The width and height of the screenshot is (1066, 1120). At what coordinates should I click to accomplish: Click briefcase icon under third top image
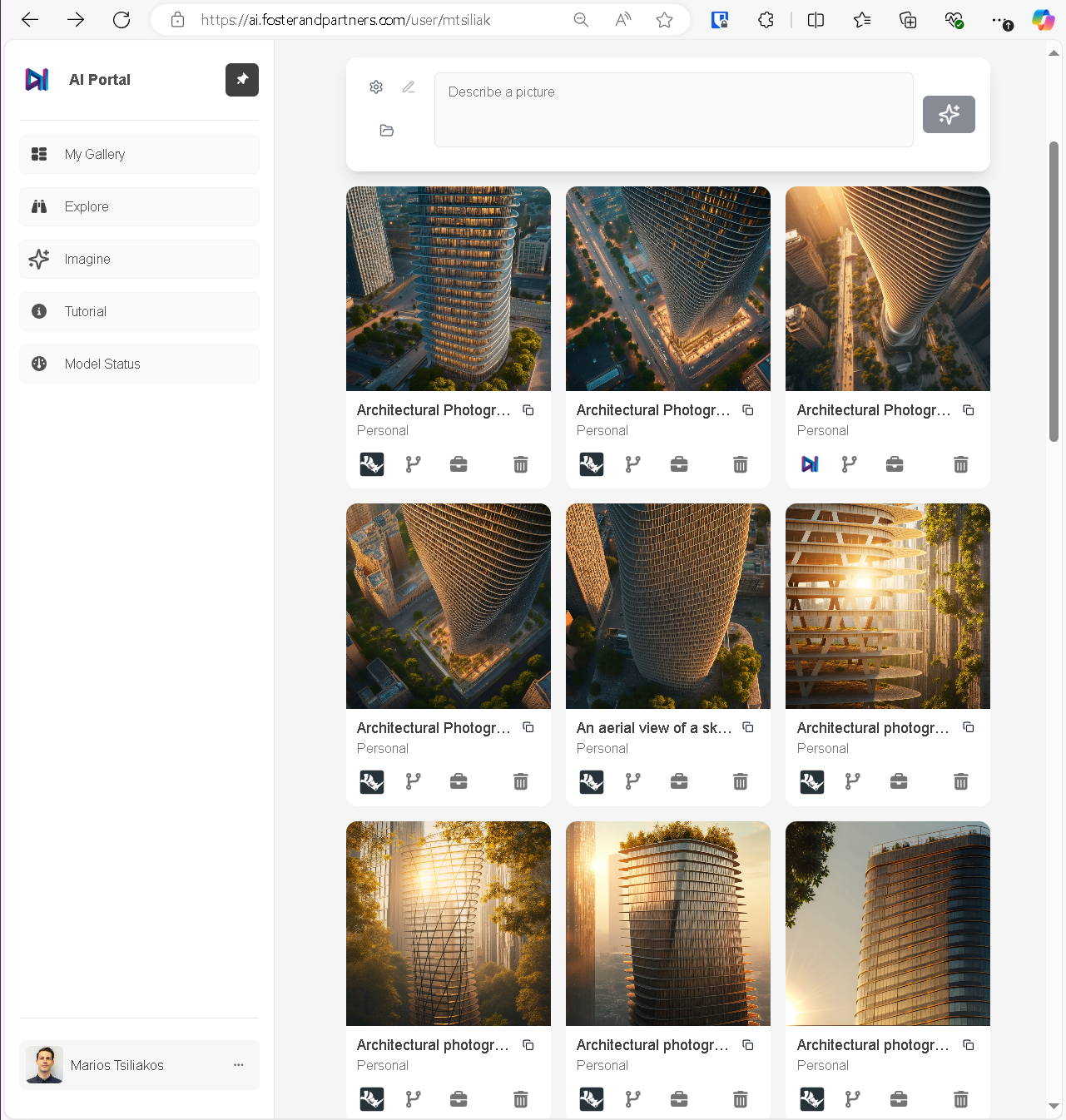pos(895,464)
